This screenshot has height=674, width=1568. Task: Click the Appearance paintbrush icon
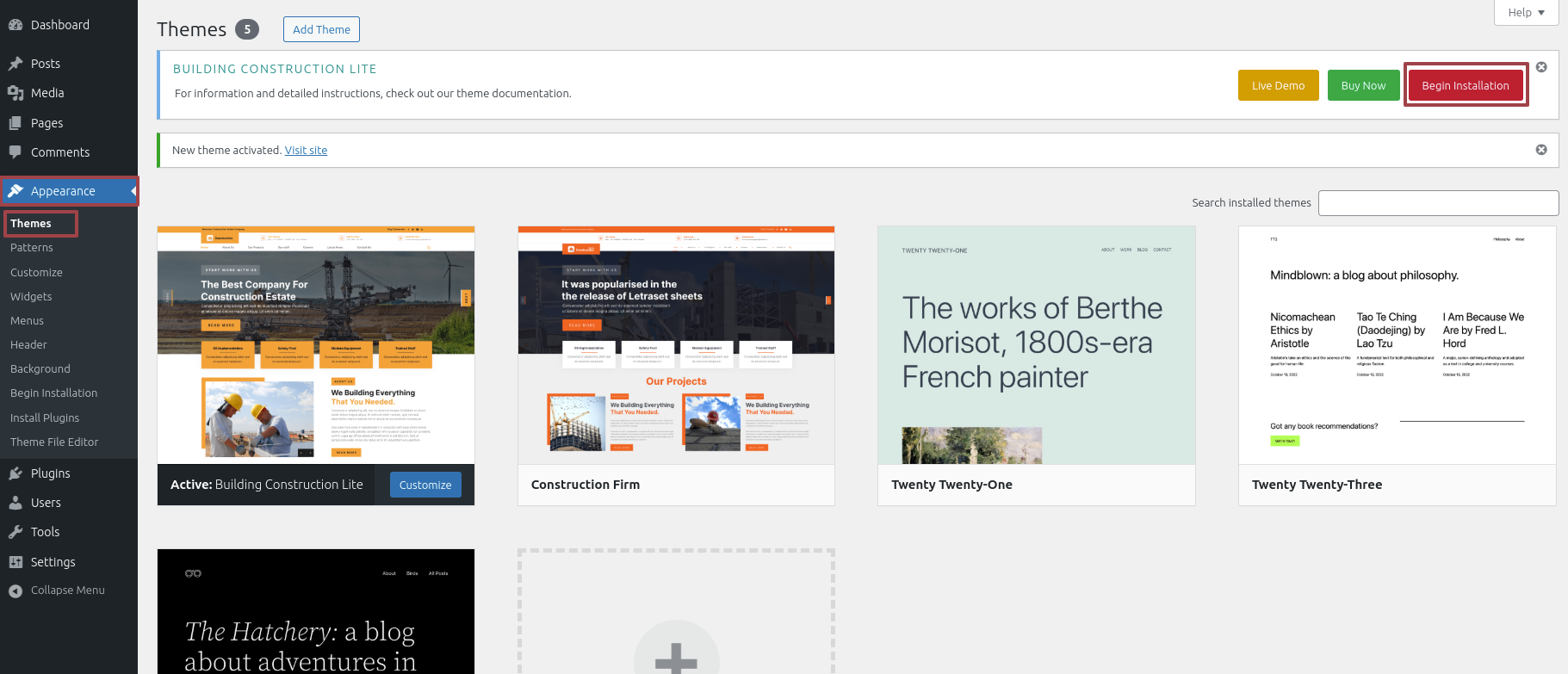[x=15, y=191]
